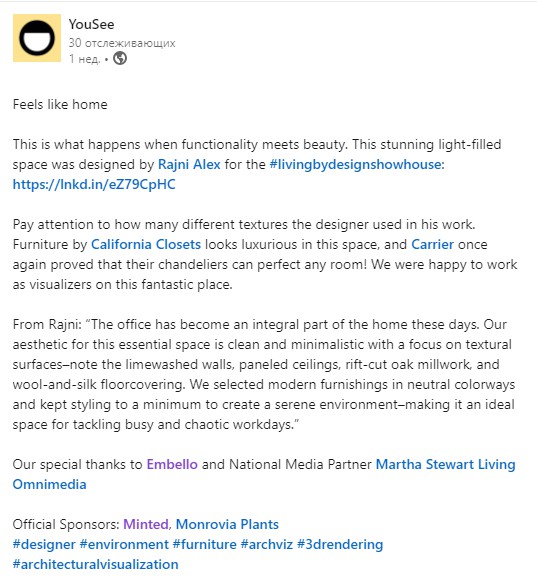Select the #architecturalvisualization hashtag

(96, 564)
